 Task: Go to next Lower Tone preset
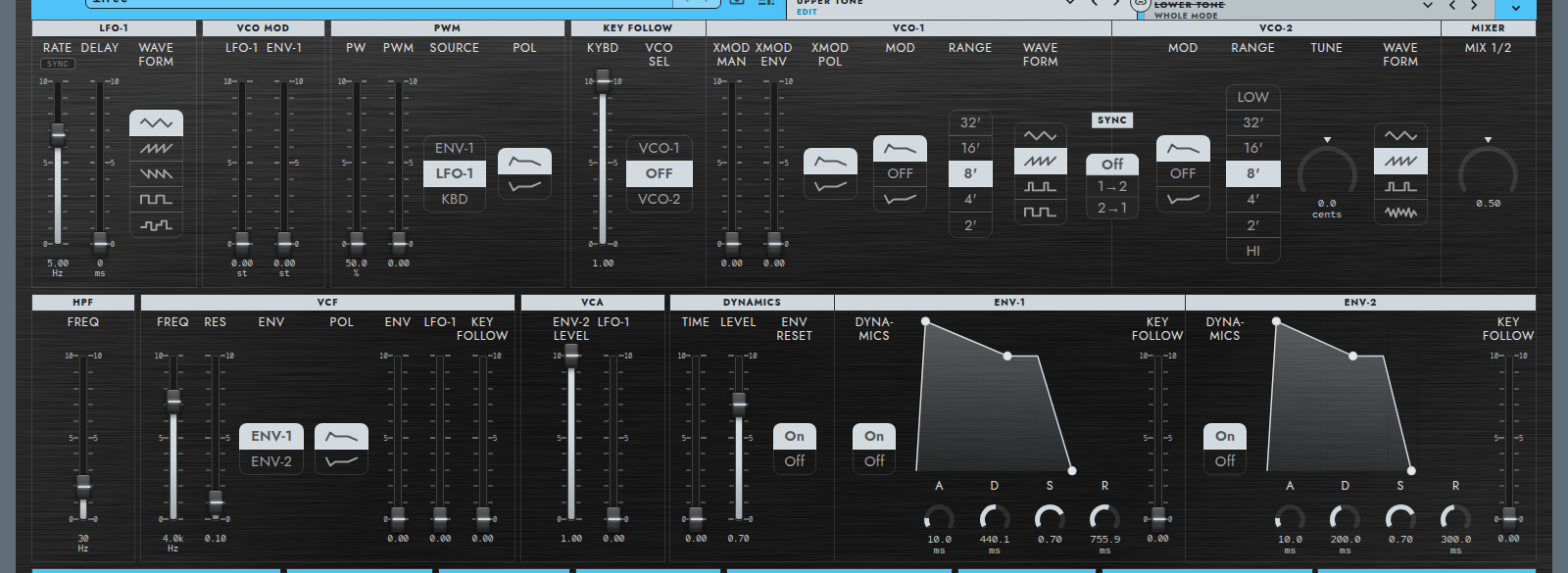[1473, 6]
